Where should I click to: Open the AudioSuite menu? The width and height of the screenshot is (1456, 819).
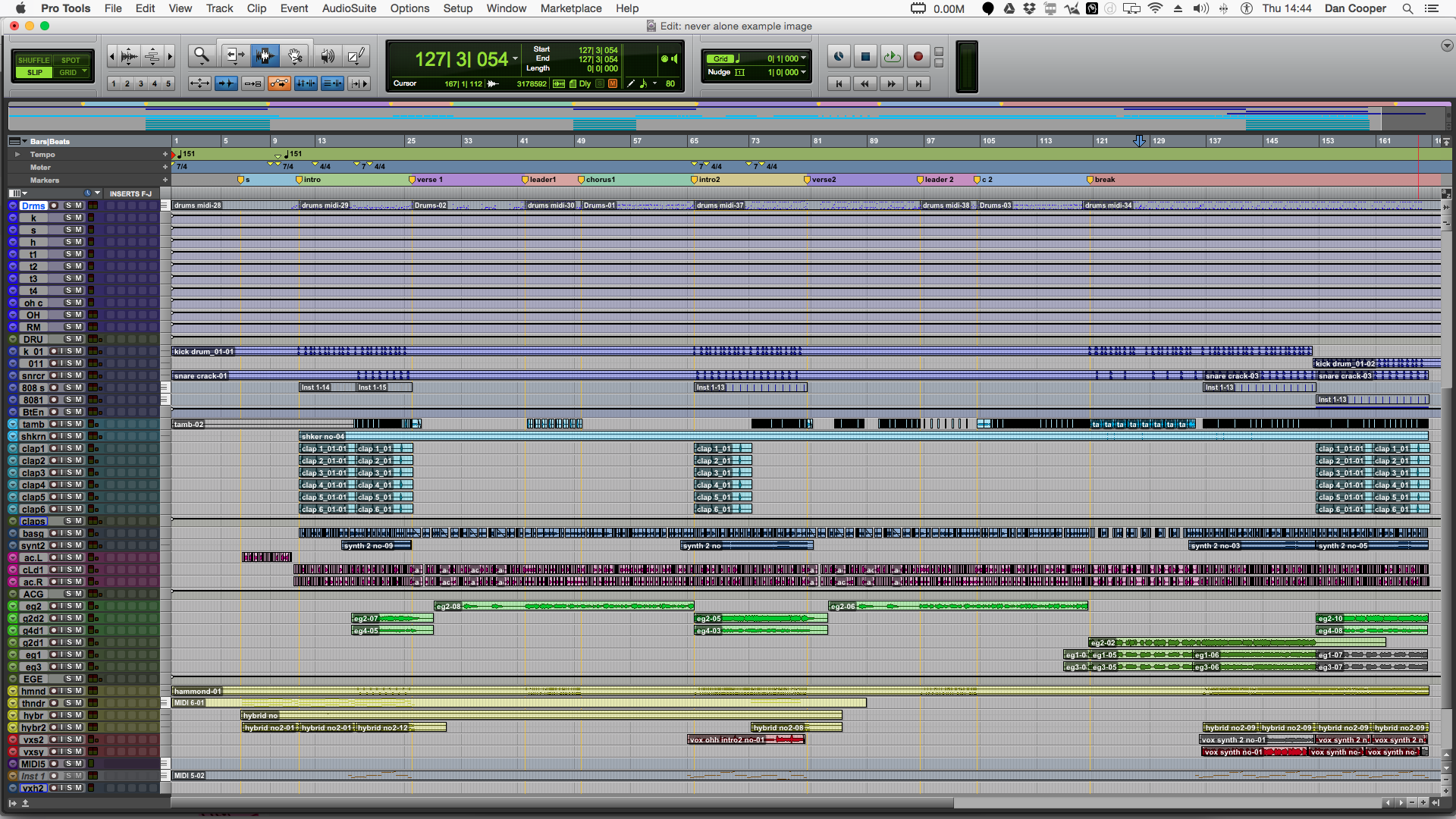[x=349, y=8]
